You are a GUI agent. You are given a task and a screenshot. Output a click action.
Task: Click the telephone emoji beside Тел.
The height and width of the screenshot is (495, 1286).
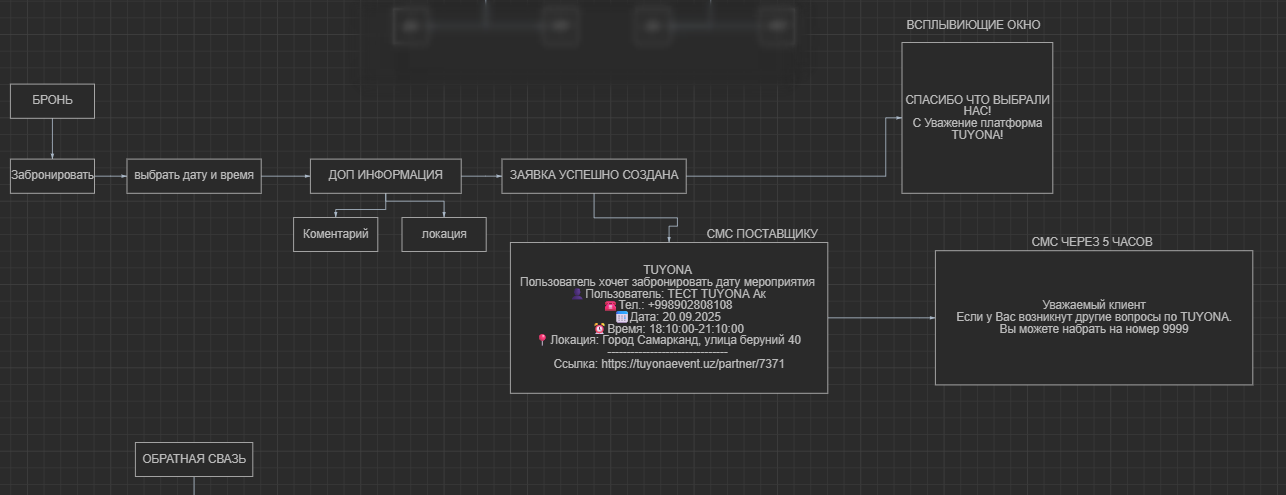[610, 306]
